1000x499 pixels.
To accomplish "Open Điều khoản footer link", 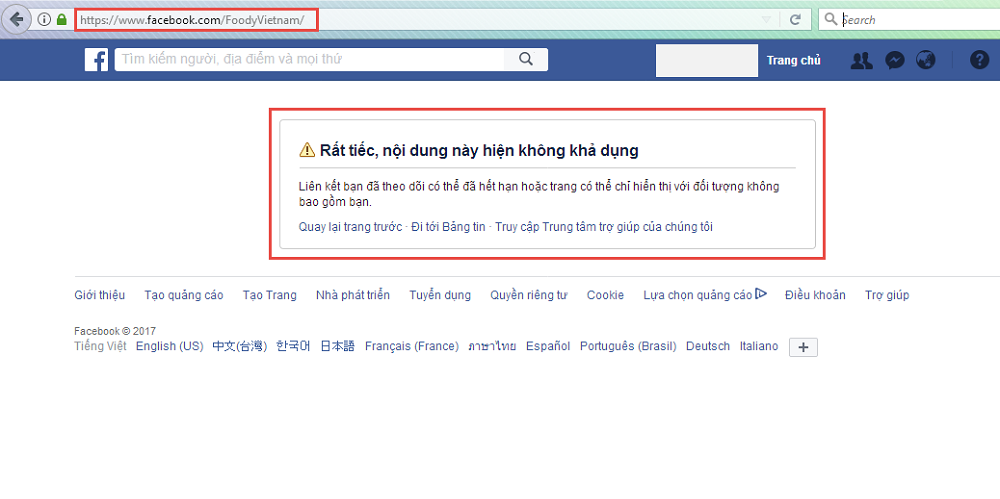I will pyautogui.click(x=816, y=295).
